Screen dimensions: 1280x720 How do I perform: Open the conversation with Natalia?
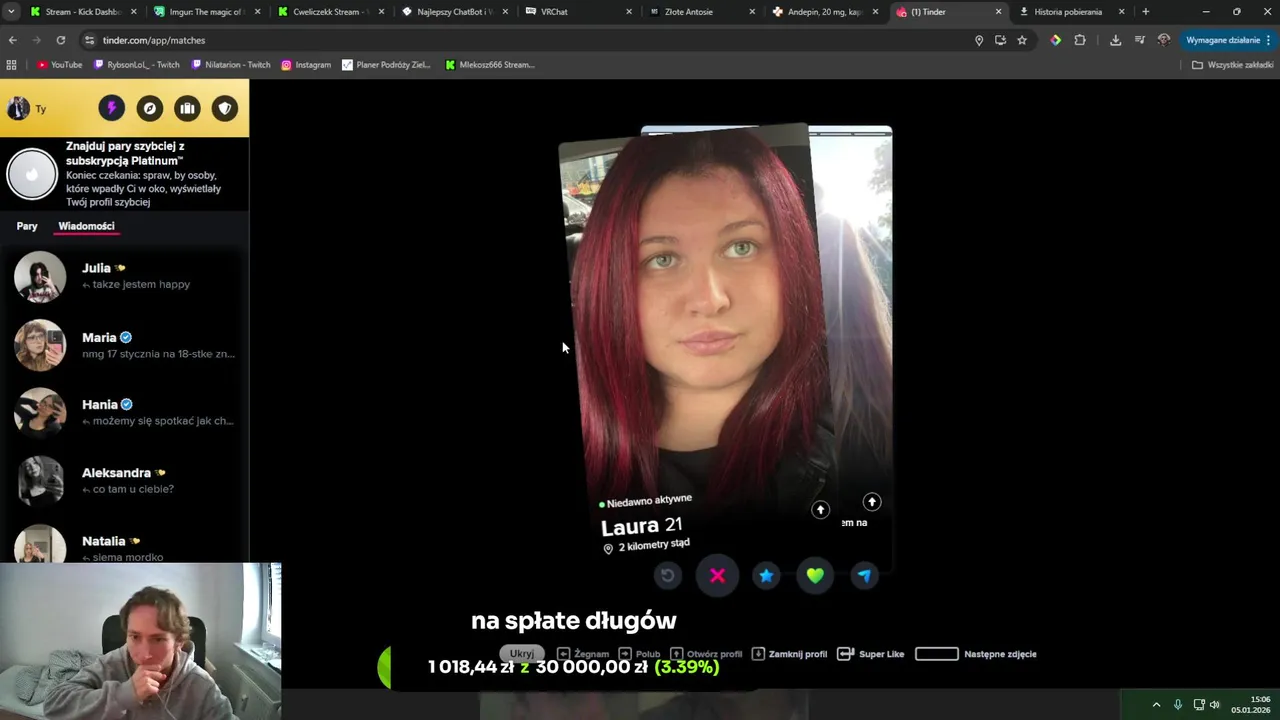click(124, 542)
